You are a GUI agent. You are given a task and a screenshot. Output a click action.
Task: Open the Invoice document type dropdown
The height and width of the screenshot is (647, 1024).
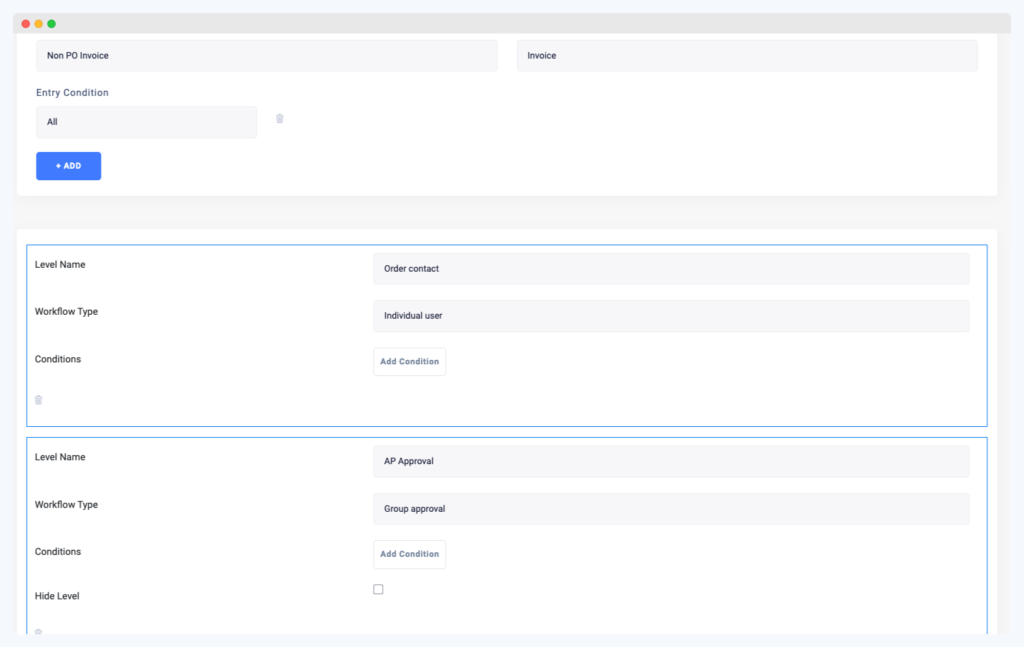click(x=746, y=55)
